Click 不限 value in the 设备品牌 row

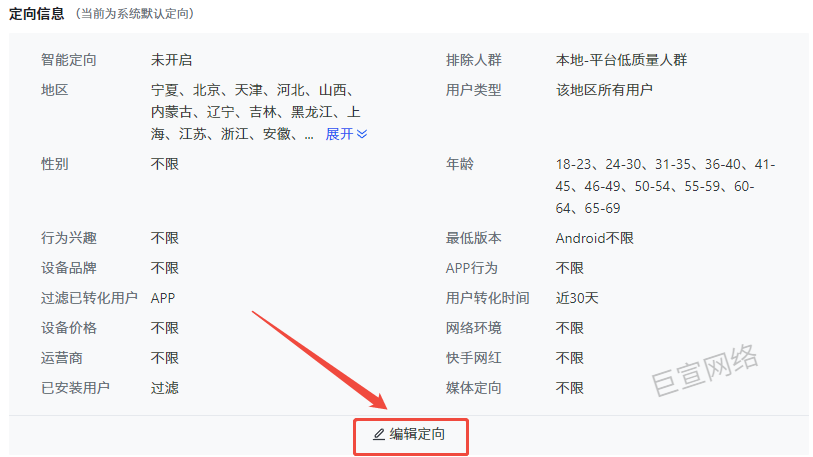click(164, 268)
